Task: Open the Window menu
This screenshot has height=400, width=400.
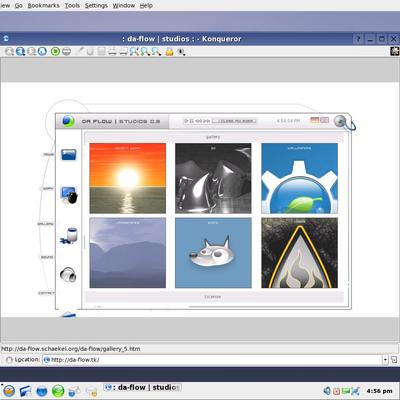Action: coord(124,6)
